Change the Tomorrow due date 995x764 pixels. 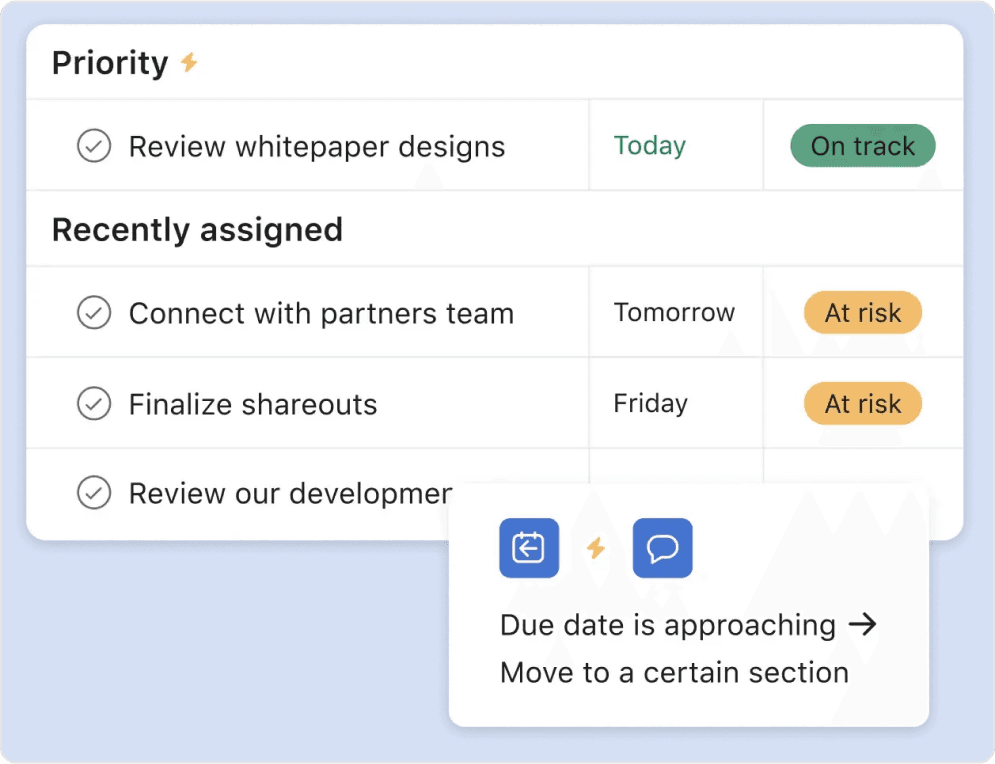pos(674,312)
